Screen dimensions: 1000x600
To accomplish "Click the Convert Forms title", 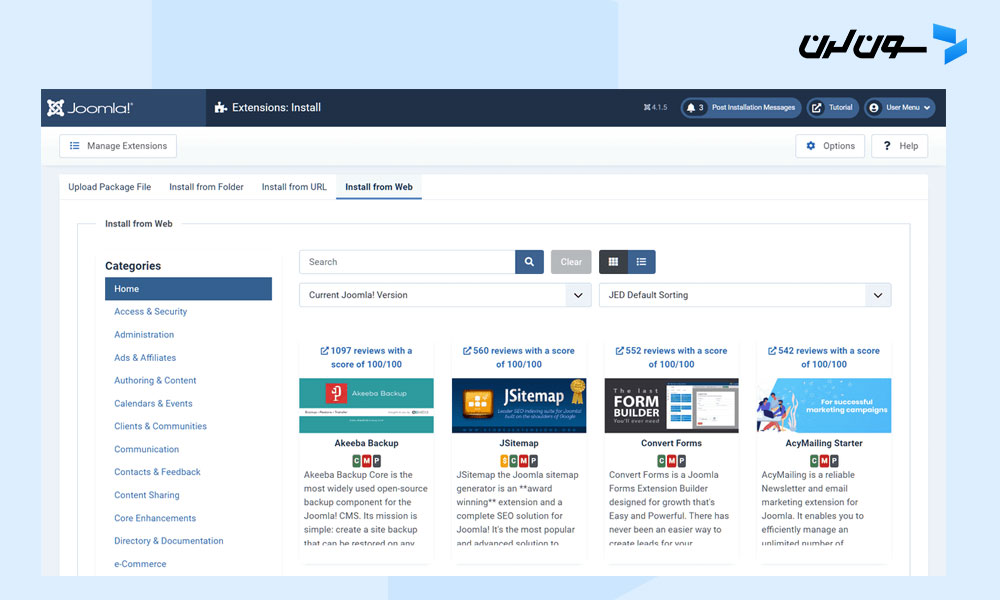I will click(671, 443).
